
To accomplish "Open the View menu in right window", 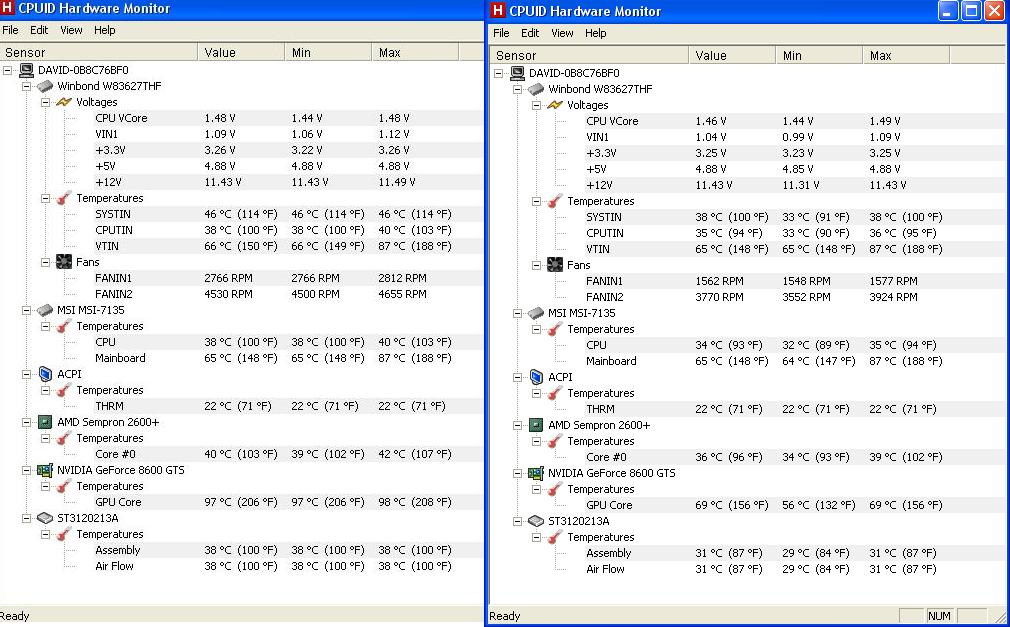I will [562, 33].
